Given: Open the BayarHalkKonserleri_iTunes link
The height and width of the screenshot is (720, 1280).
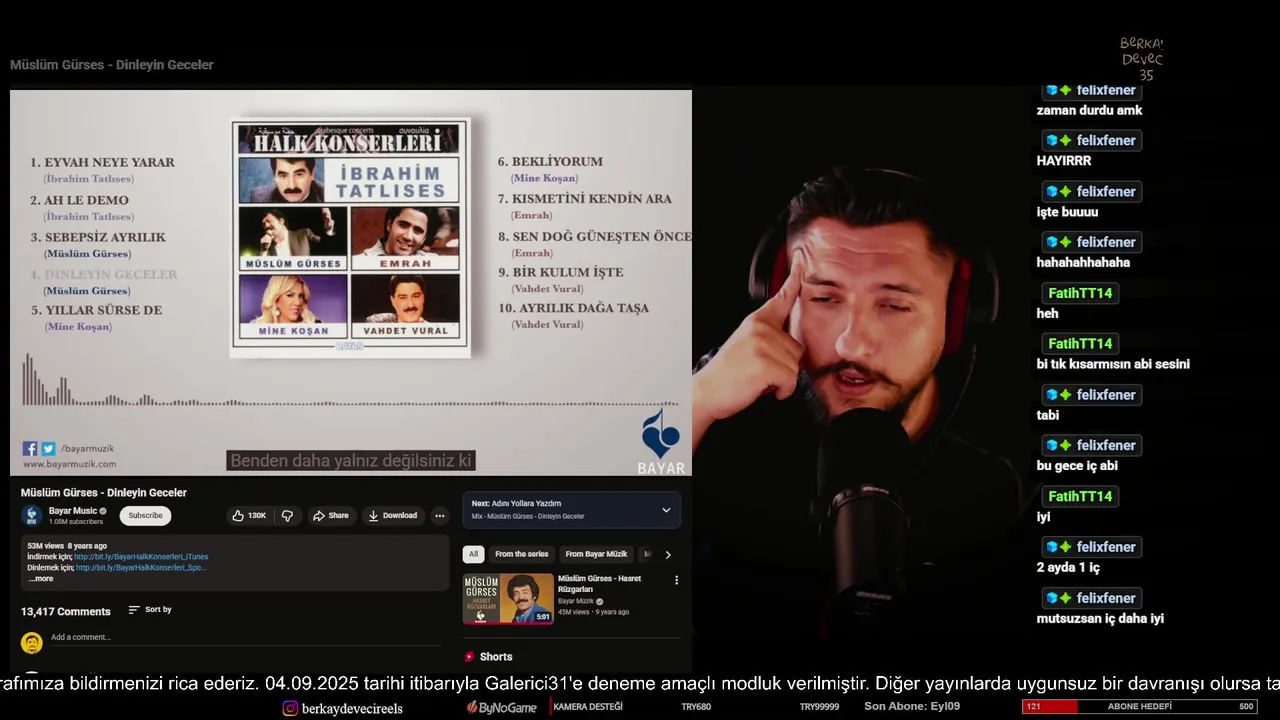Looking at the screenshot, I should coord(141,557).
